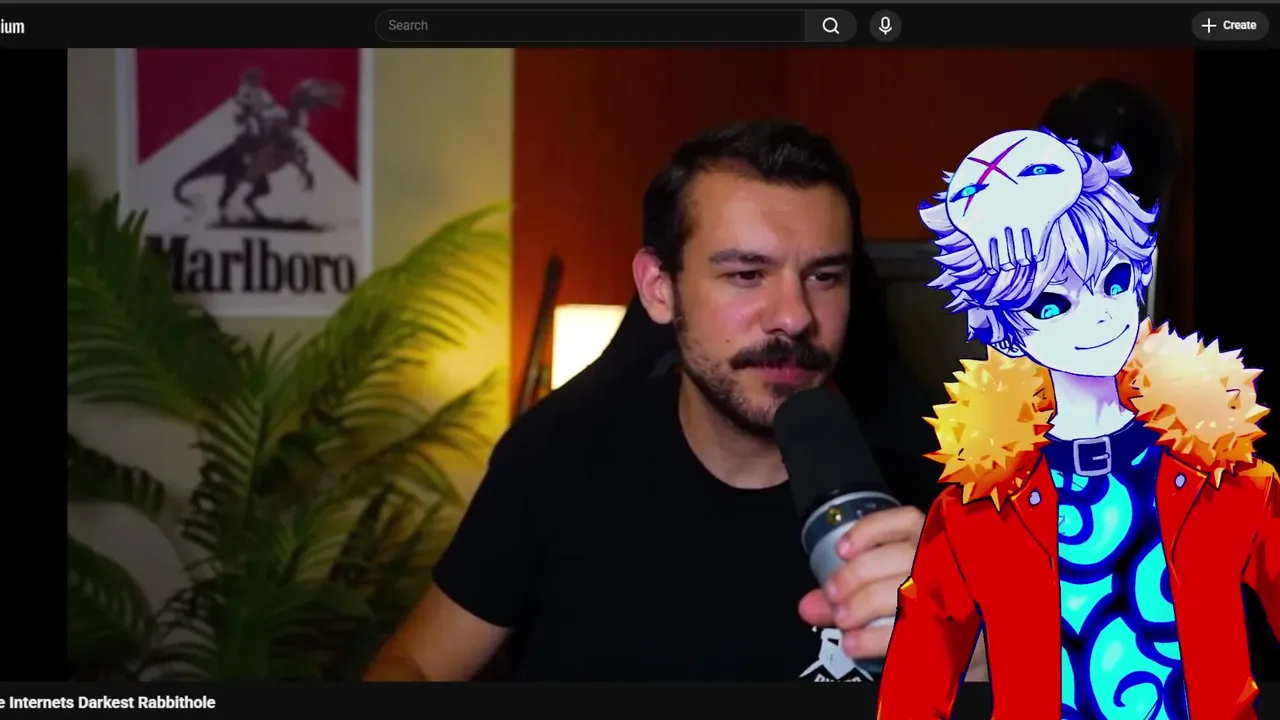Open the Create button menu
Screen dimensions: 1280x720
[x=1229, y=25]
